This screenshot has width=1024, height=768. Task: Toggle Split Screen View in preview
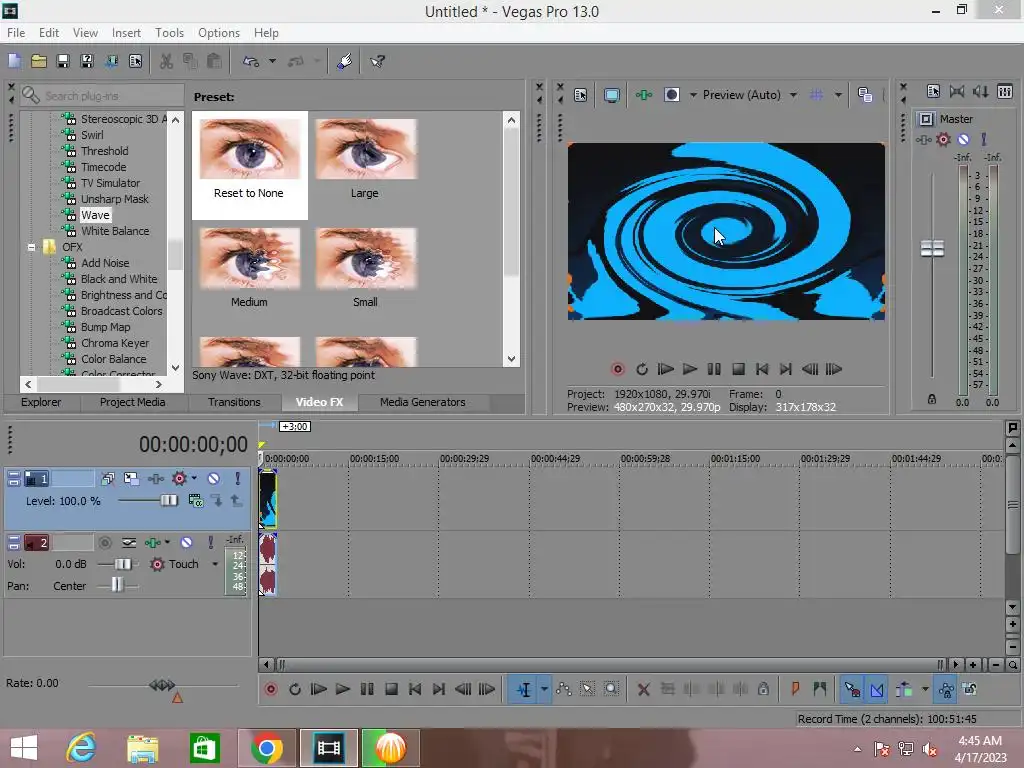click(x=671, y=95)
